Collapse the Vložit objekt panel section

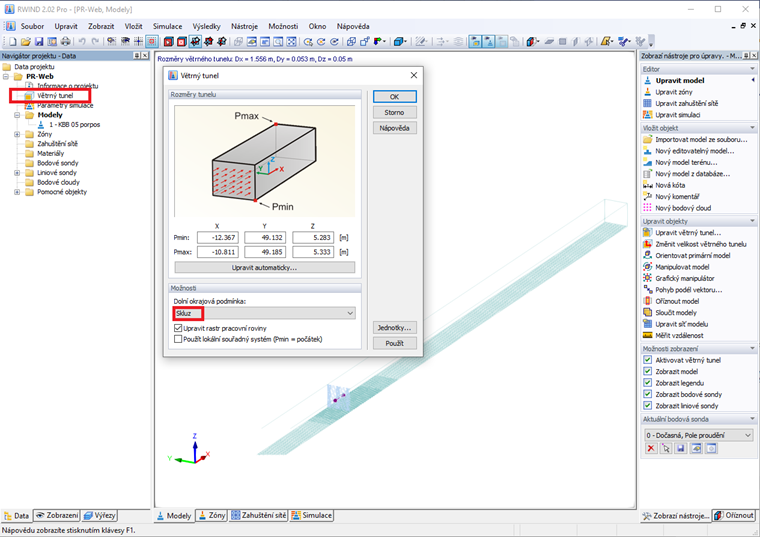click(752, 128)
